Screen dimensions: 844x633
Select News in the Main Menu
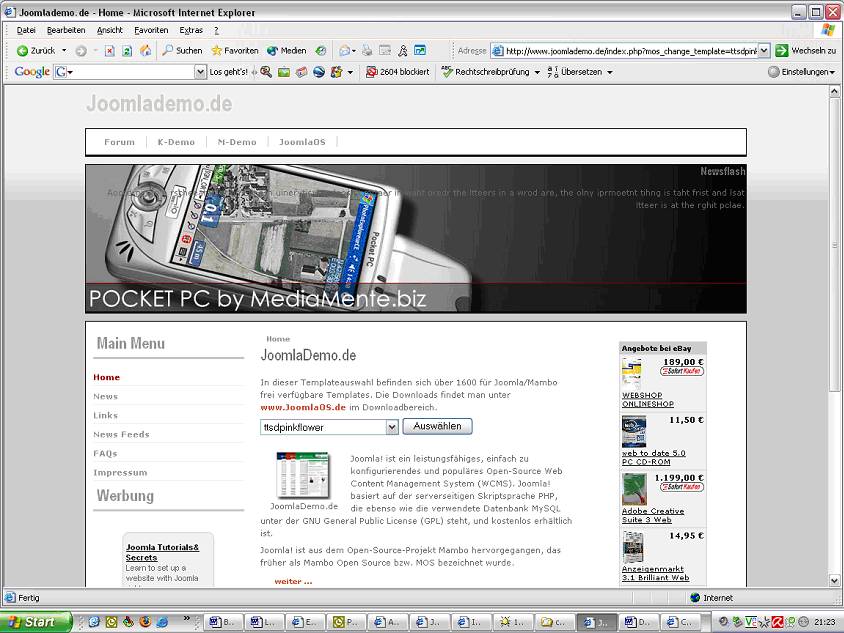click(106, 396)
